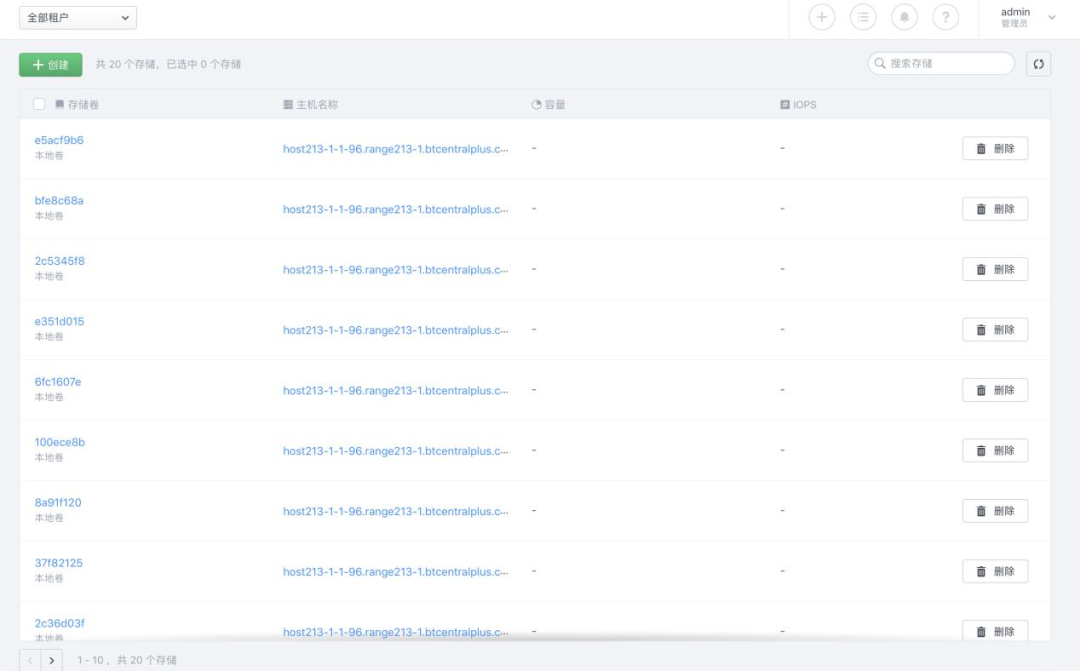1080x671 pixels.
Task: Open storage volume bfe8c68a
Action: [59, 200]
